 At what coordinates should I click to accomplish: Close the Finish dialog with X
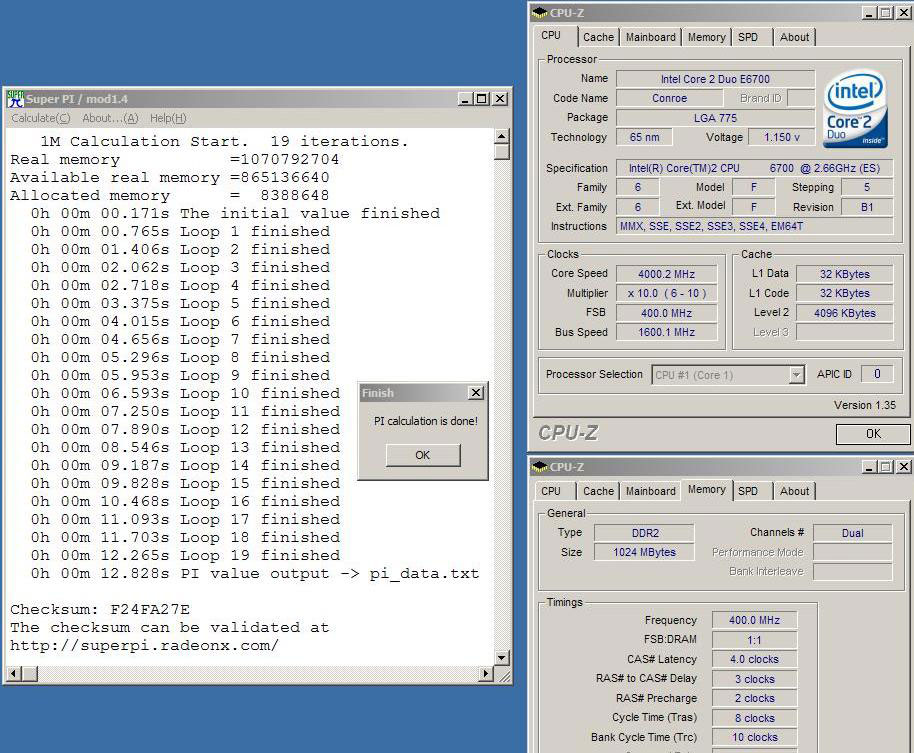point(476,393)
